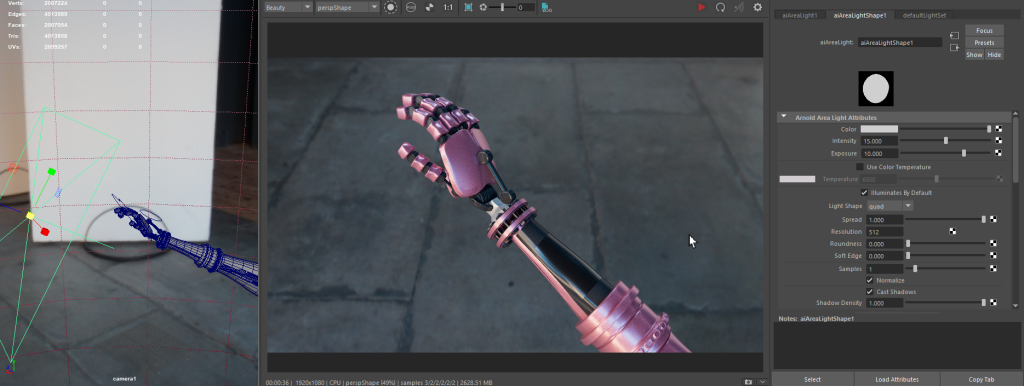
Task: Click the checker map icon next to Exposure
Action: (999, 153)
